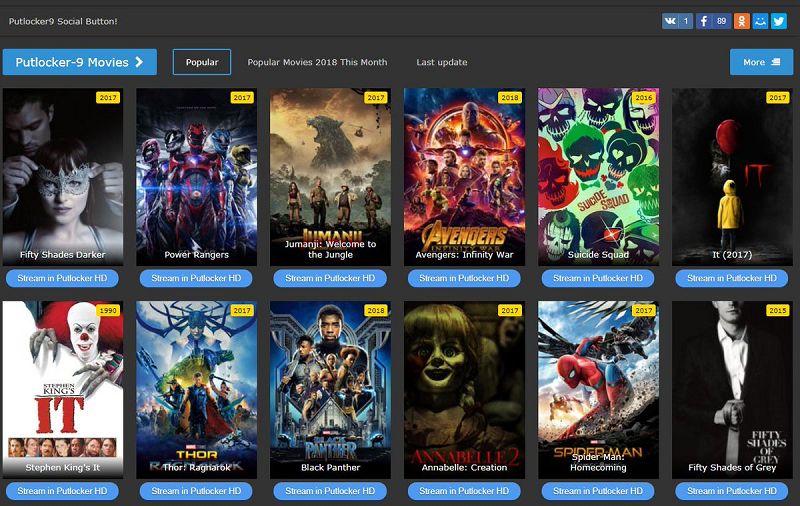The height and width of the screenshot is (506, 800).
Task: Switch to the Last update tab
Action: (x=442, y=62)
